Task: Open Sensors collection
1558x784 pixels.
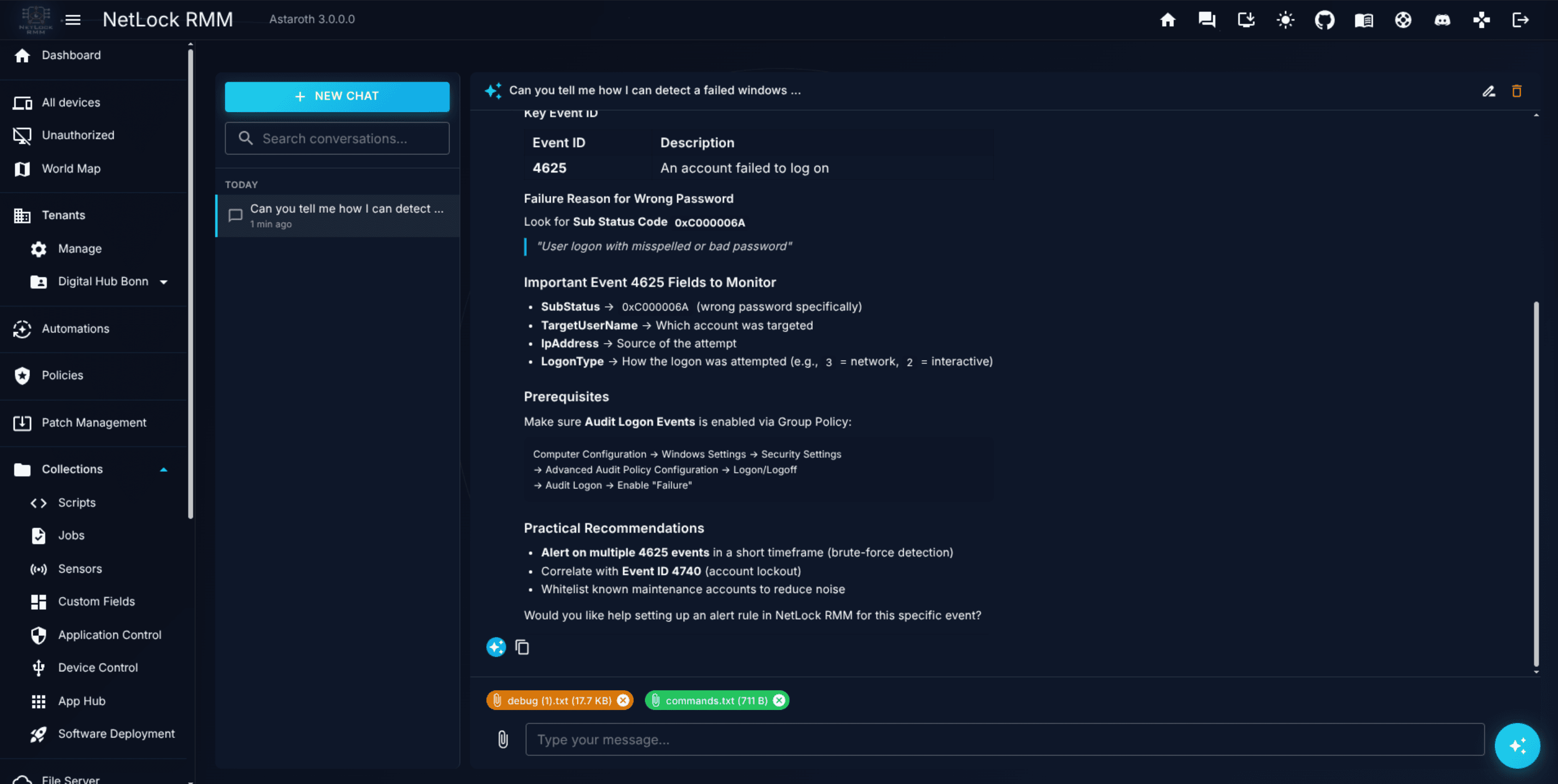Action: coord(80,569)
